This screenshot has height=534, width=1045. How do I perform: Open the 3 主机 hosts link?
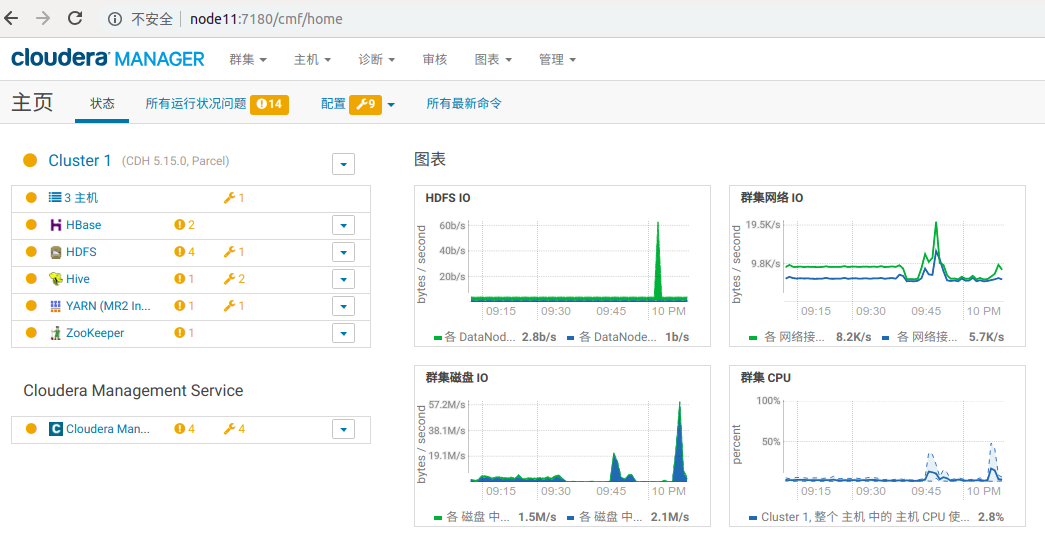[81, 198]
